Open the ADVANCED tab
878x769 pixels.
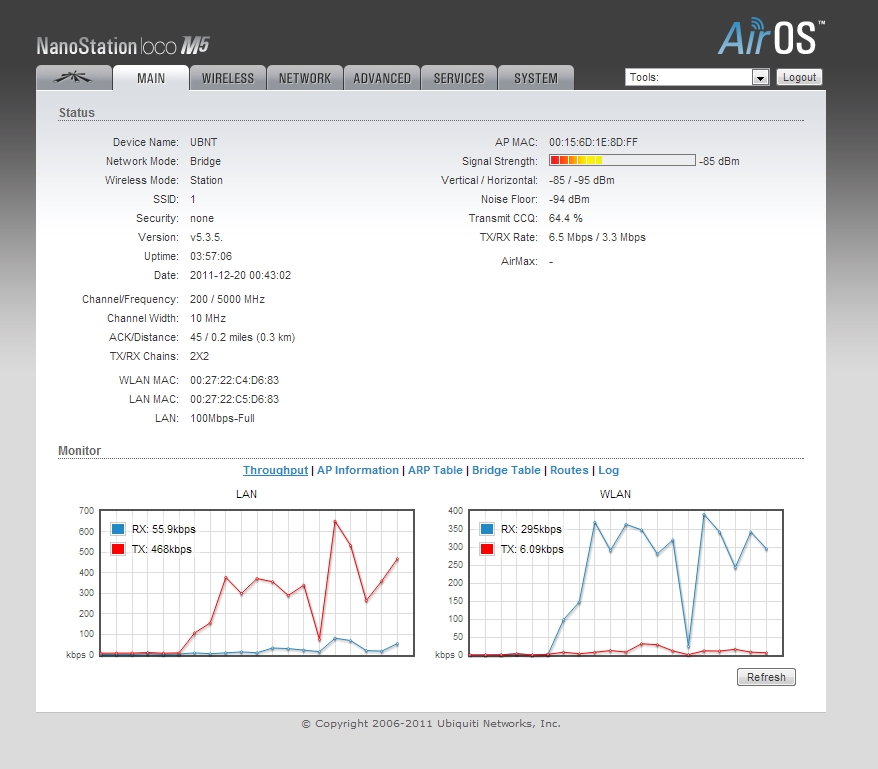(381, 78)
